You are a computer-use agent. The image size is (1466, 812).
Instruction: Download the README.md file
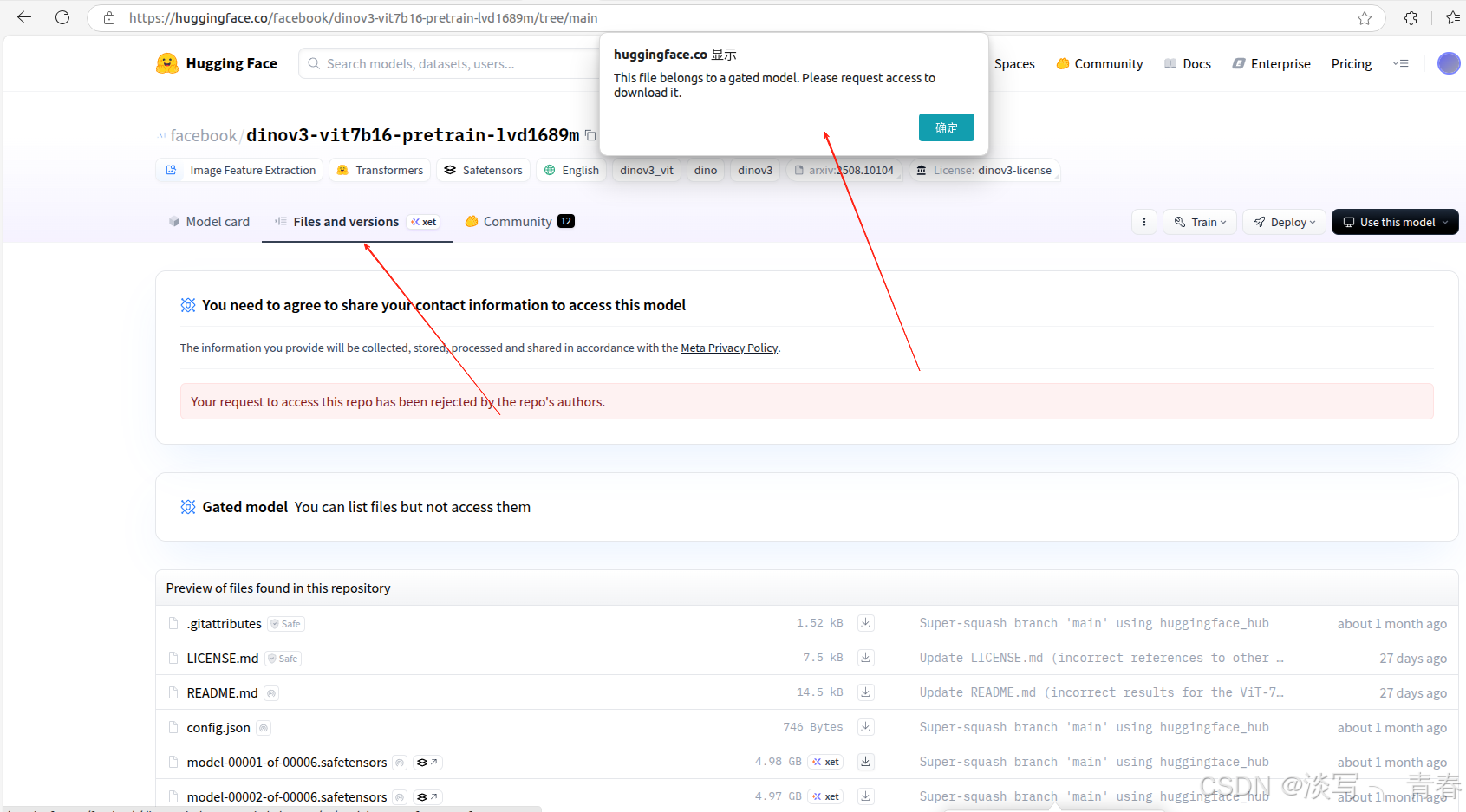pos(865,692)
